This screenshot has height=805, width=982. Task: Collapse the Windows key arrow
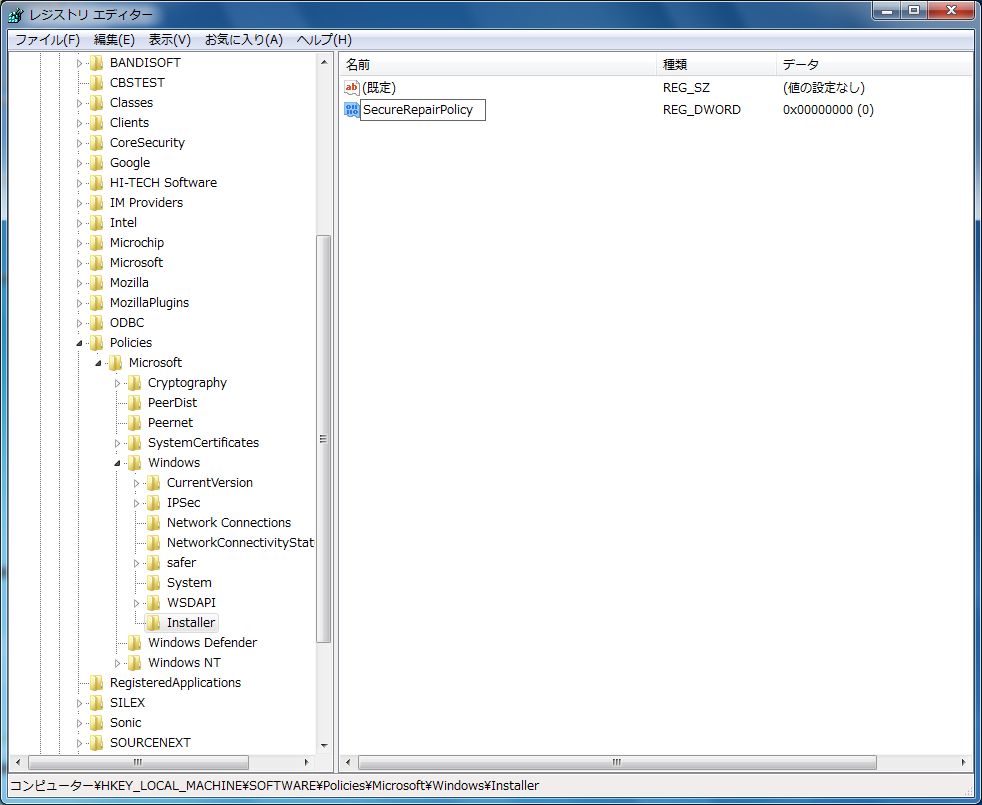(117, 464)
